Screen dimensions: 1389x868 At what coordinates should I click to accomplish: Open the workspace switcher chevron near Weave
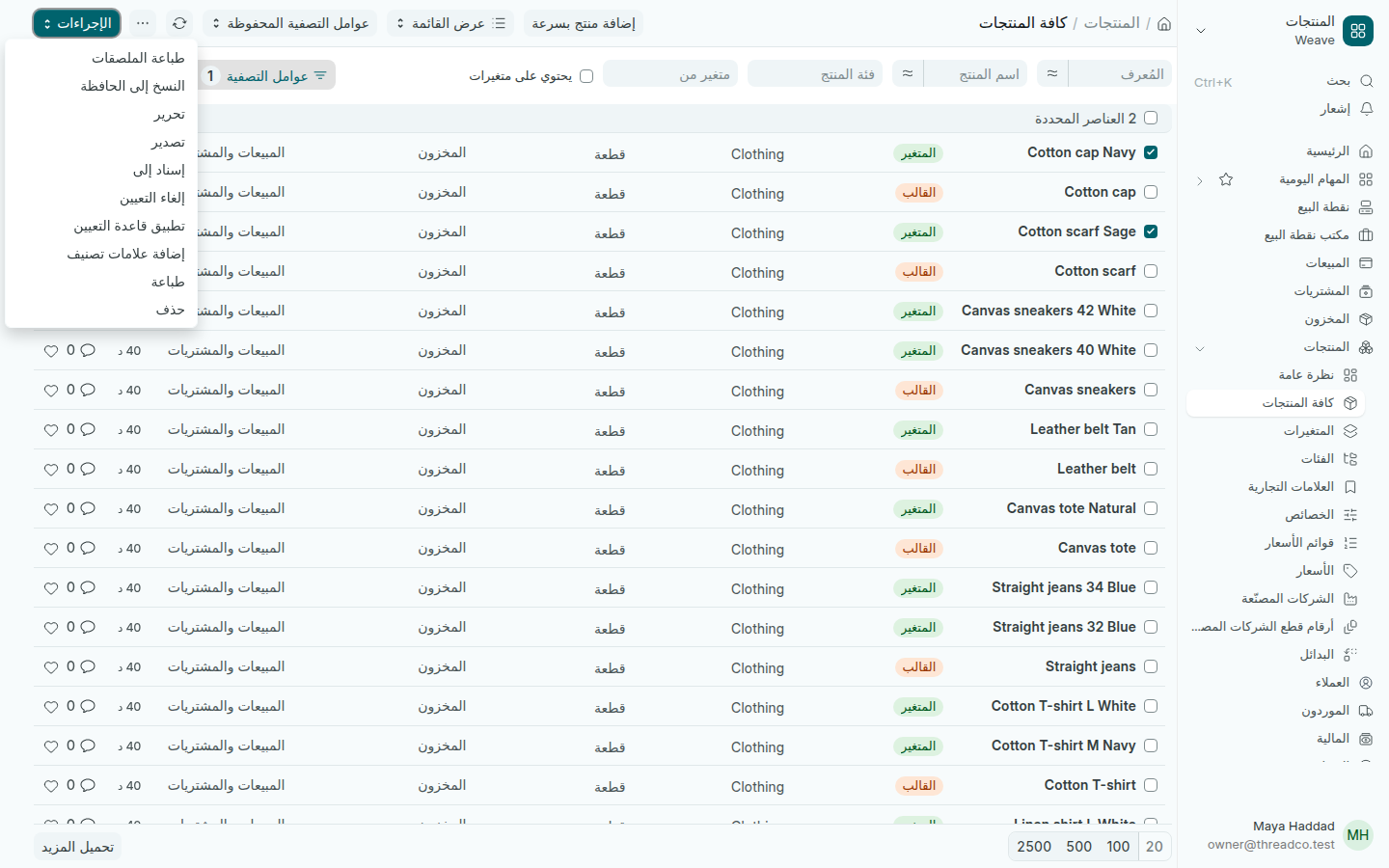click(x=1201, y=31)
